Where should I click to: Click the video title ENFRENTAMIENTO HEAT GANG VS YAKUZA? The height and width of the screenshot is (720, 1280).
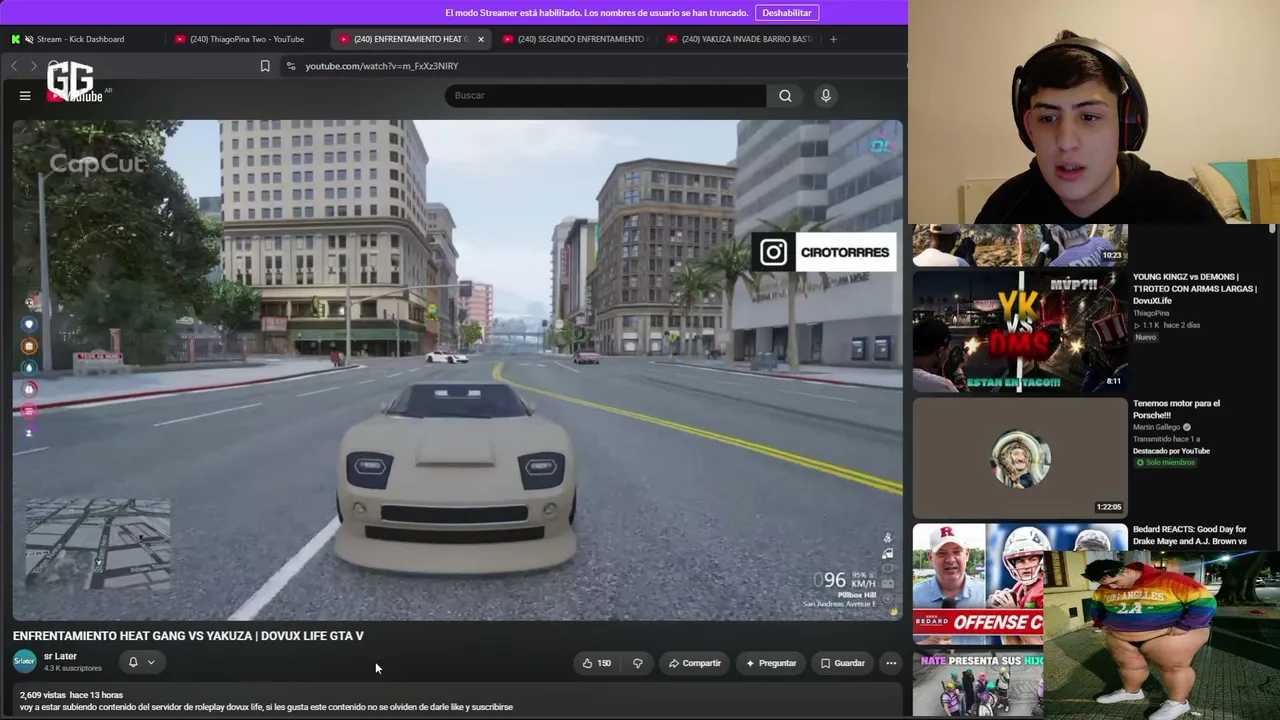(x=188, y=636)
